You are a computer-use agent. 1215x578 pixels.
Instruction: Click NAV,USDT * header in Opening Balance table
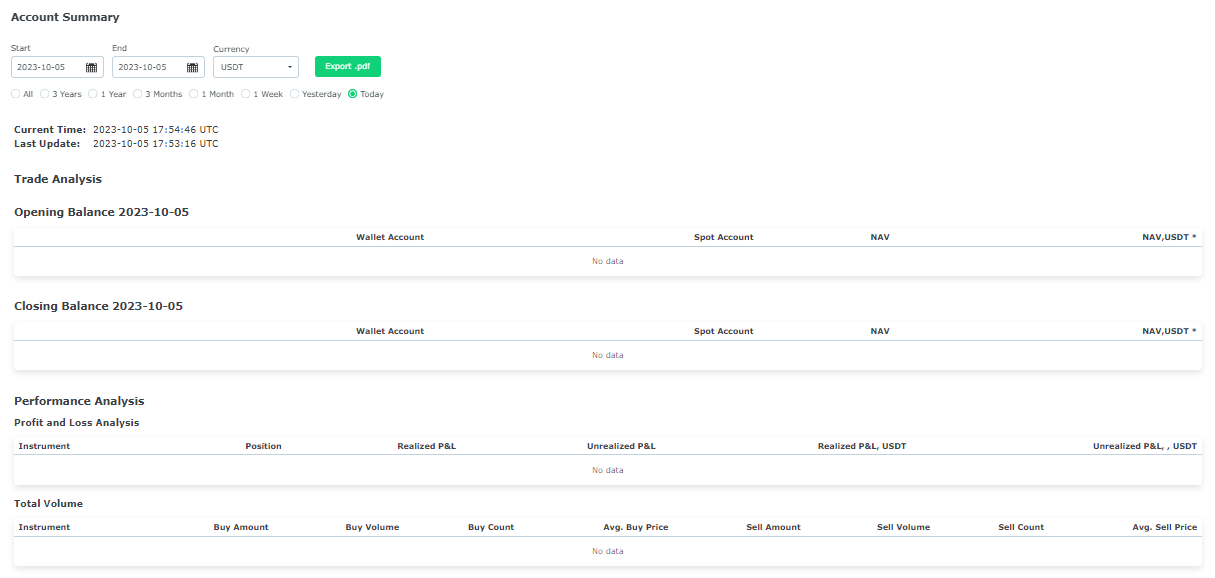1169,237
